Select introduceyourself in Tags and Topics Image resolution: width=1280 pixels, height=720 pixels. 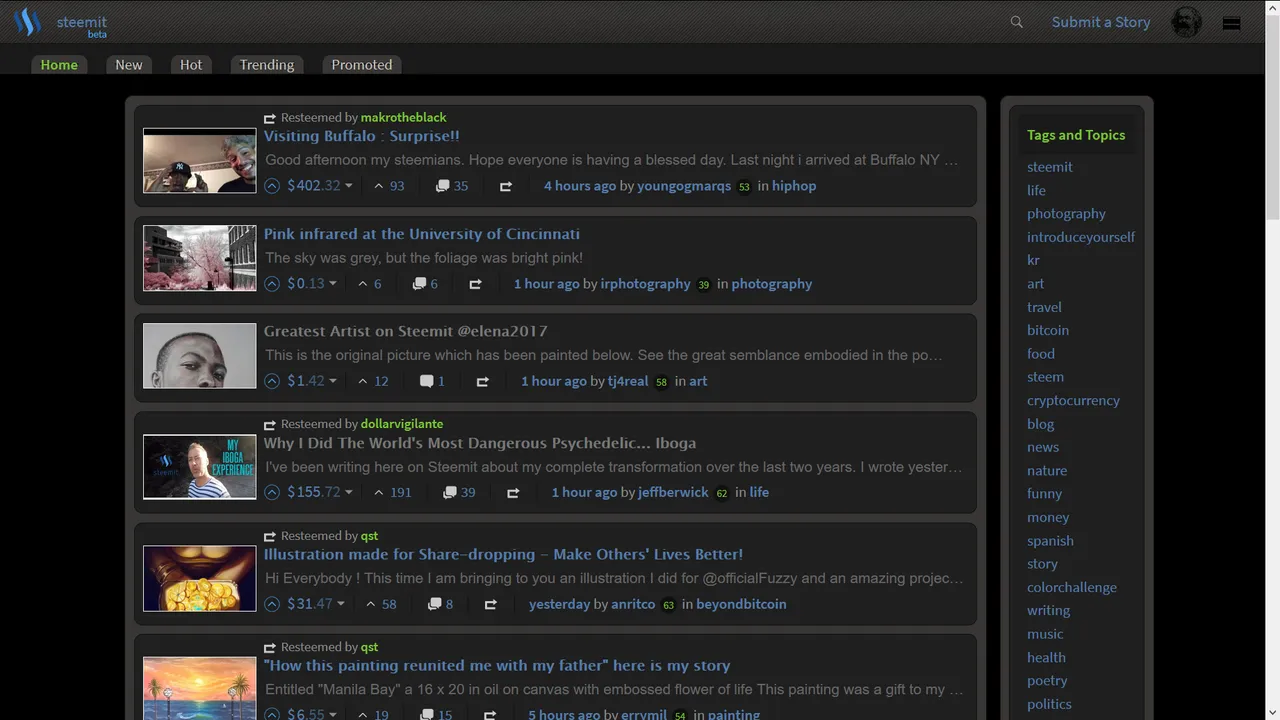pyautogui.click(x=1081, y=237)
